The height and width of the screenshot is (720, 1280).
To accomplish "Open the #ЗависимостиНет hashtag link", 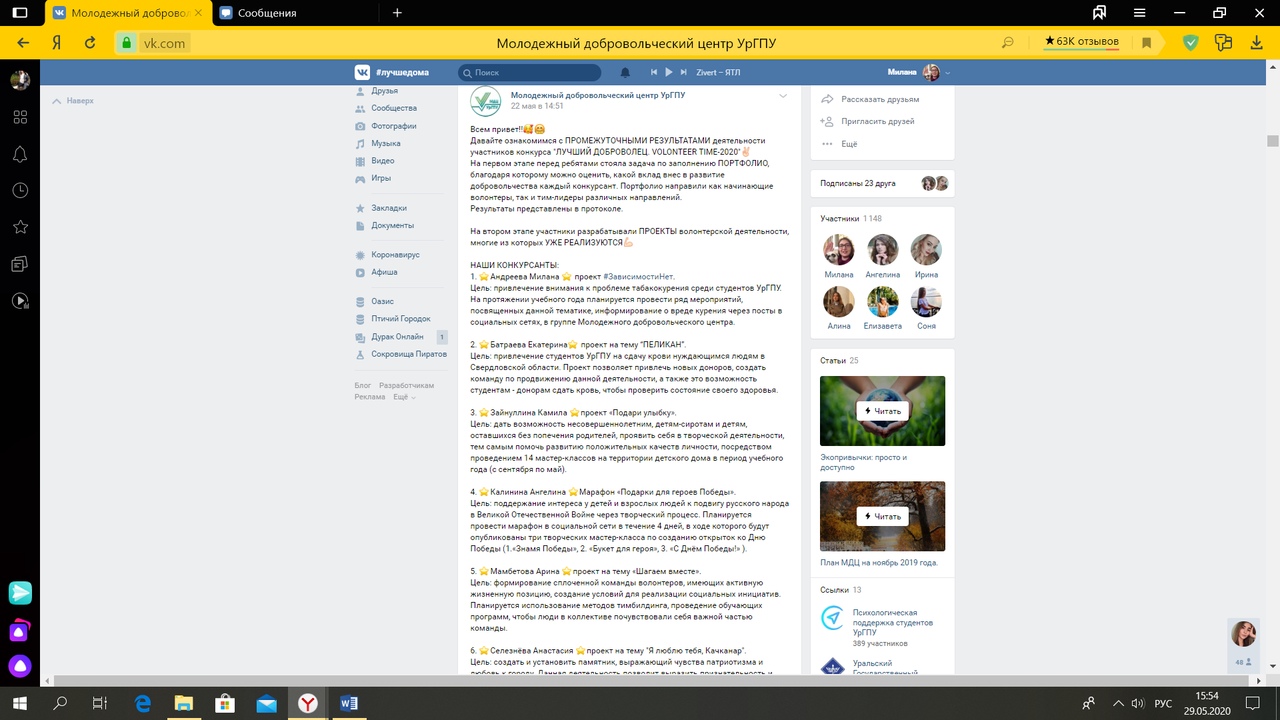I will (638, 276).
